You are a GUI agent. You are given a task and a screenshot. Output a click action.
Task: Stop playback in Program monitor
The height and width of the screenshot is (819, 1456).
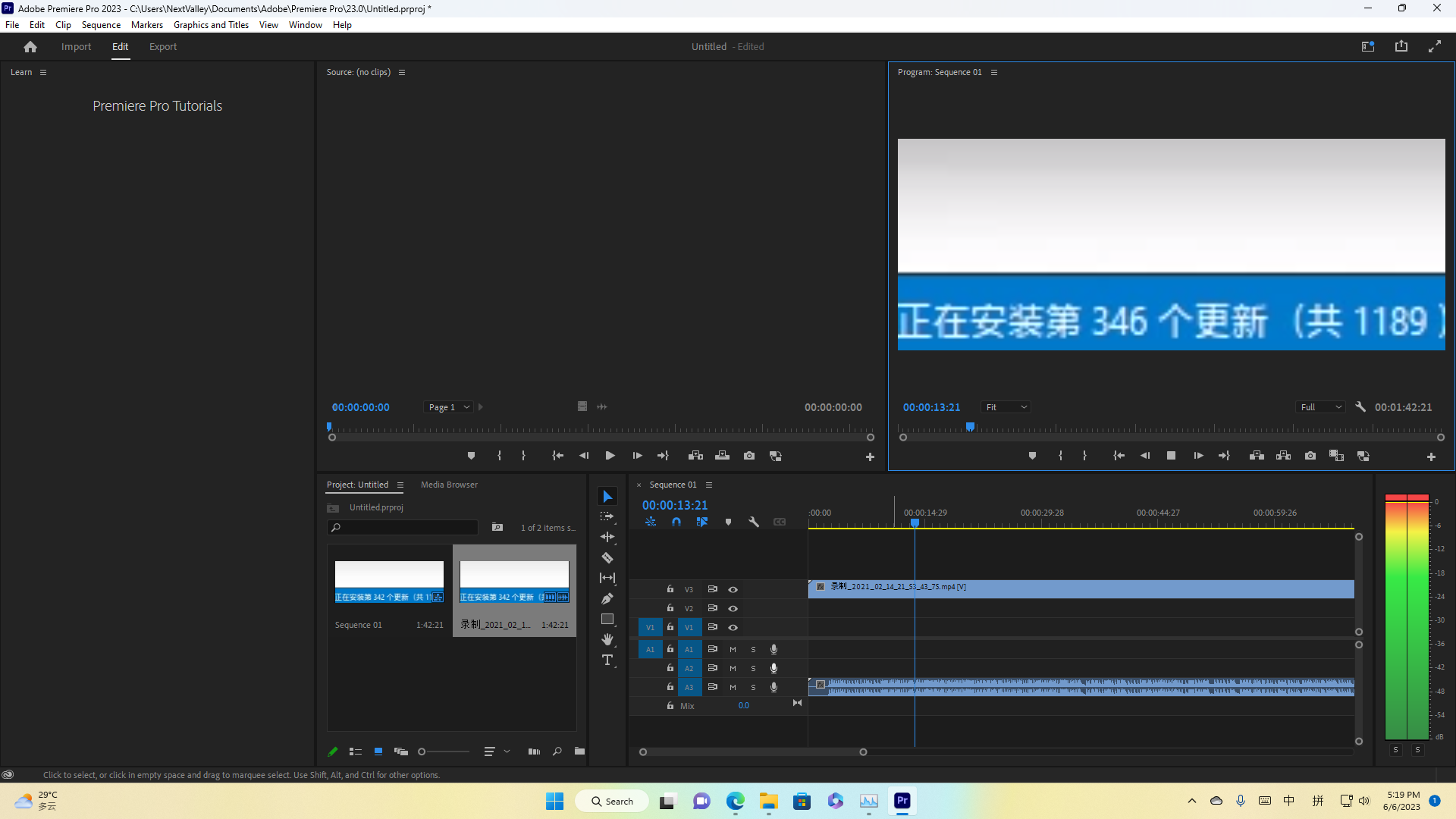point(1171,456)
